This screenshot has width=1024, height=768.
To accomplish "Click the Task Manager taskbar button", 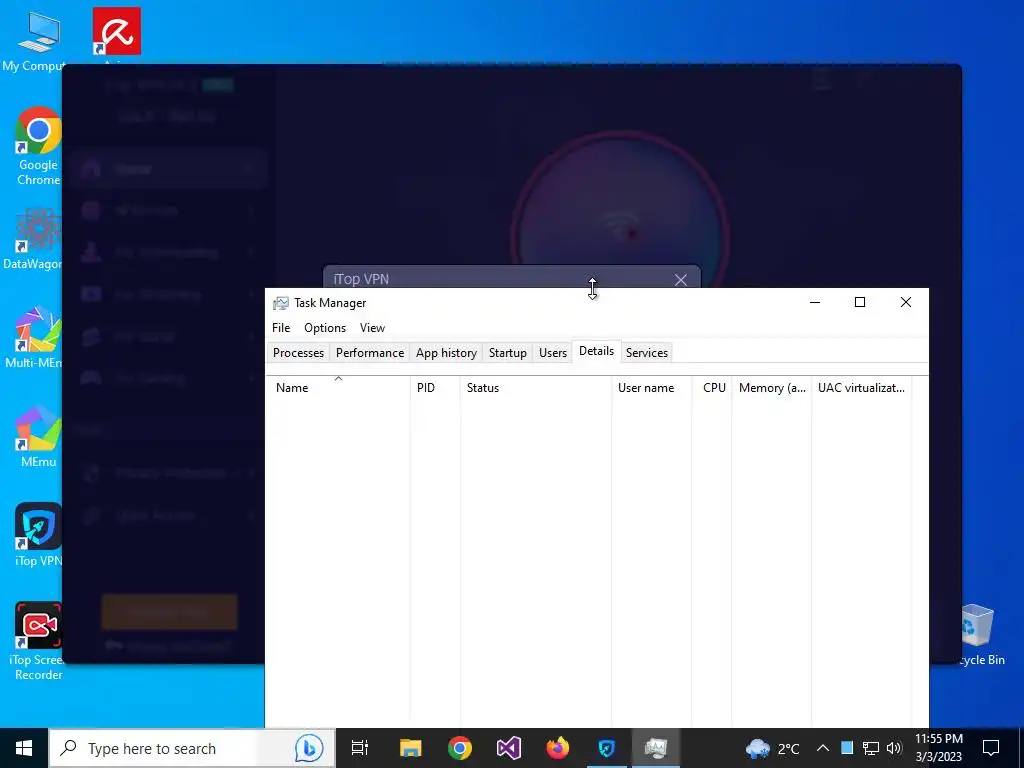I will [x=656, y=748].
